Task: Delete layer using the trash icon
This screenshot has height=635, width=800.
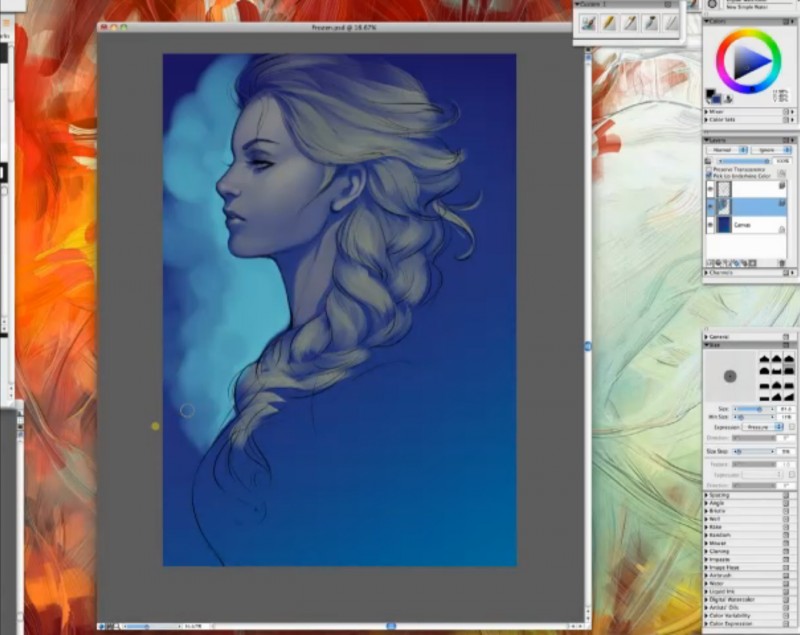Action: coord(782,263)
